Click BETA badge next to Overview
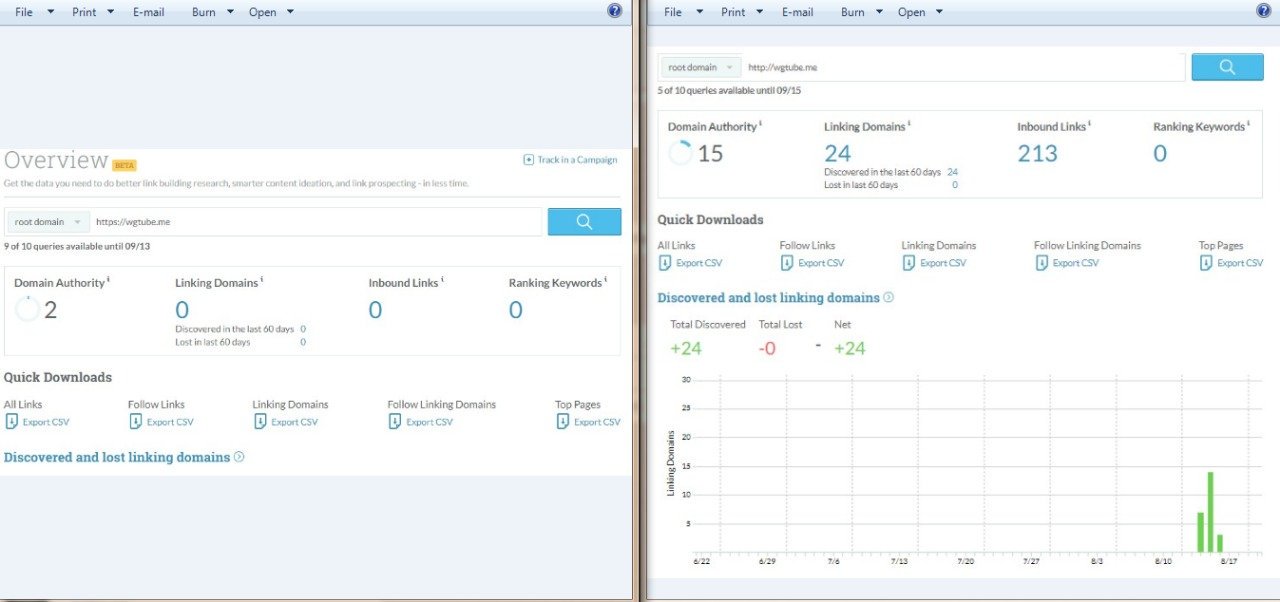Image resolution: width=1280 pixels, height=602 pixels. tap(124, 165)
